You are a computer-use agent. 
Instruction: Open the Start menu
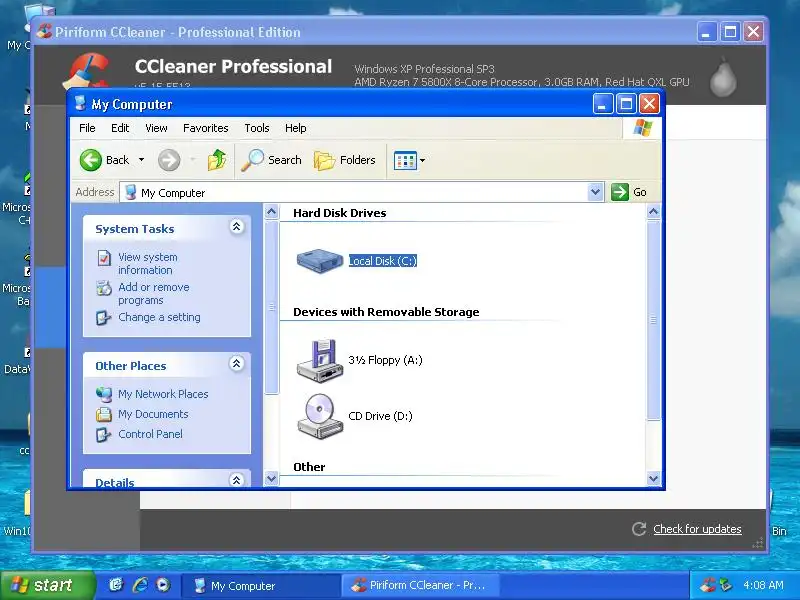point(47,585)
